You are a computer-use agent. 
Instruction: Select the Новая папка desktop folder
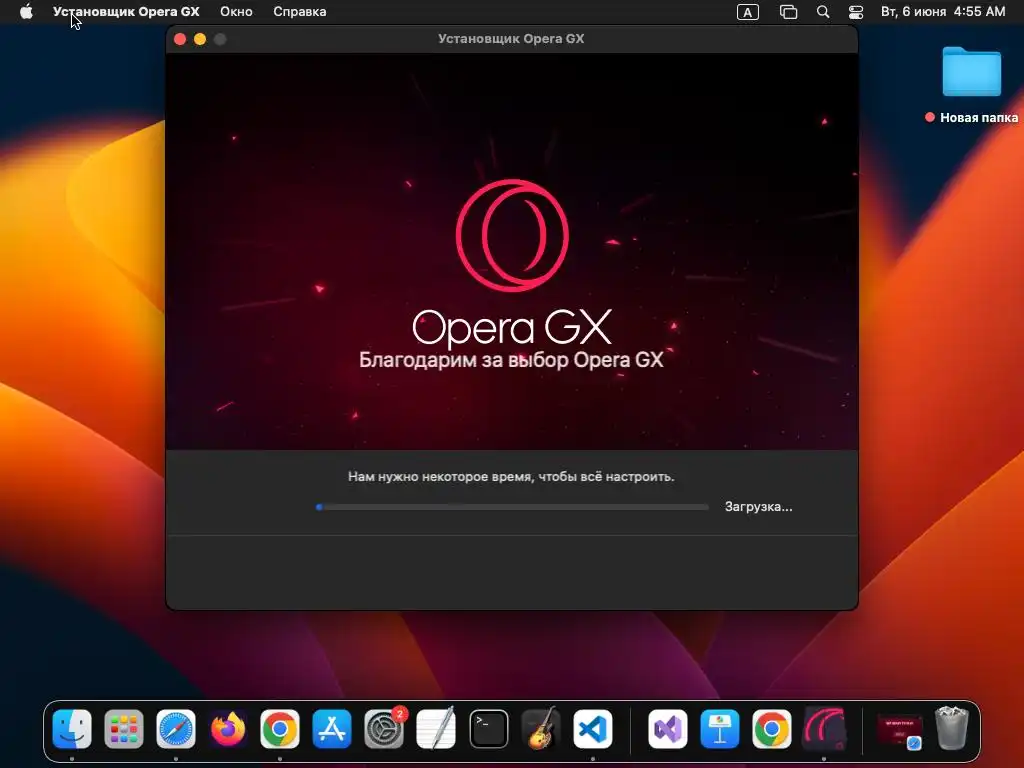(x=972, y=71)
